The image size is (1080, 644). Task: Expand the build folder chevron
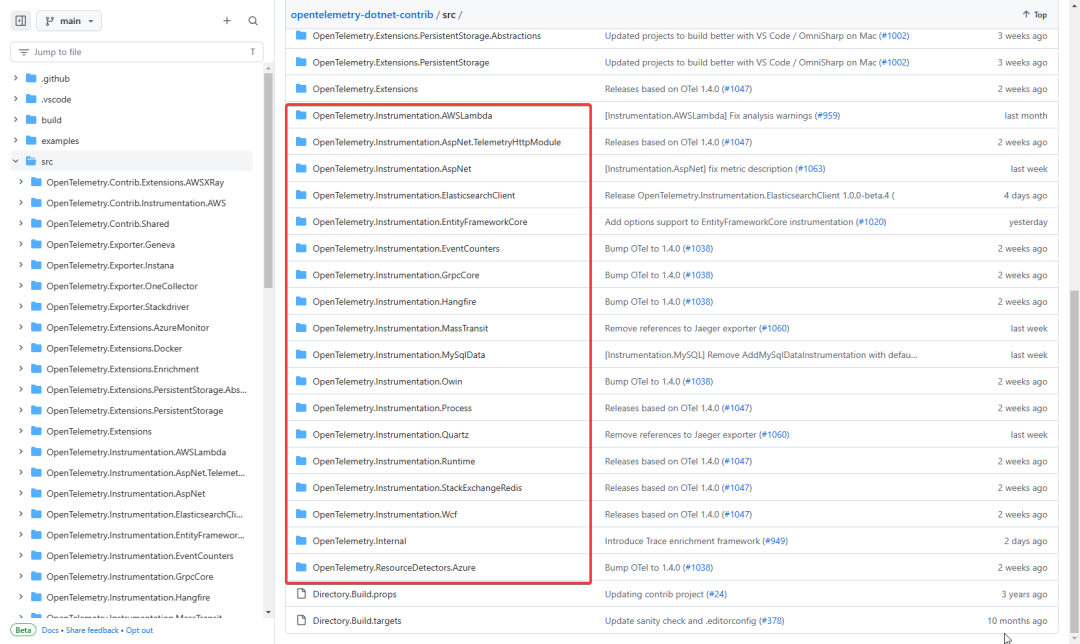[x=16, y=120]
